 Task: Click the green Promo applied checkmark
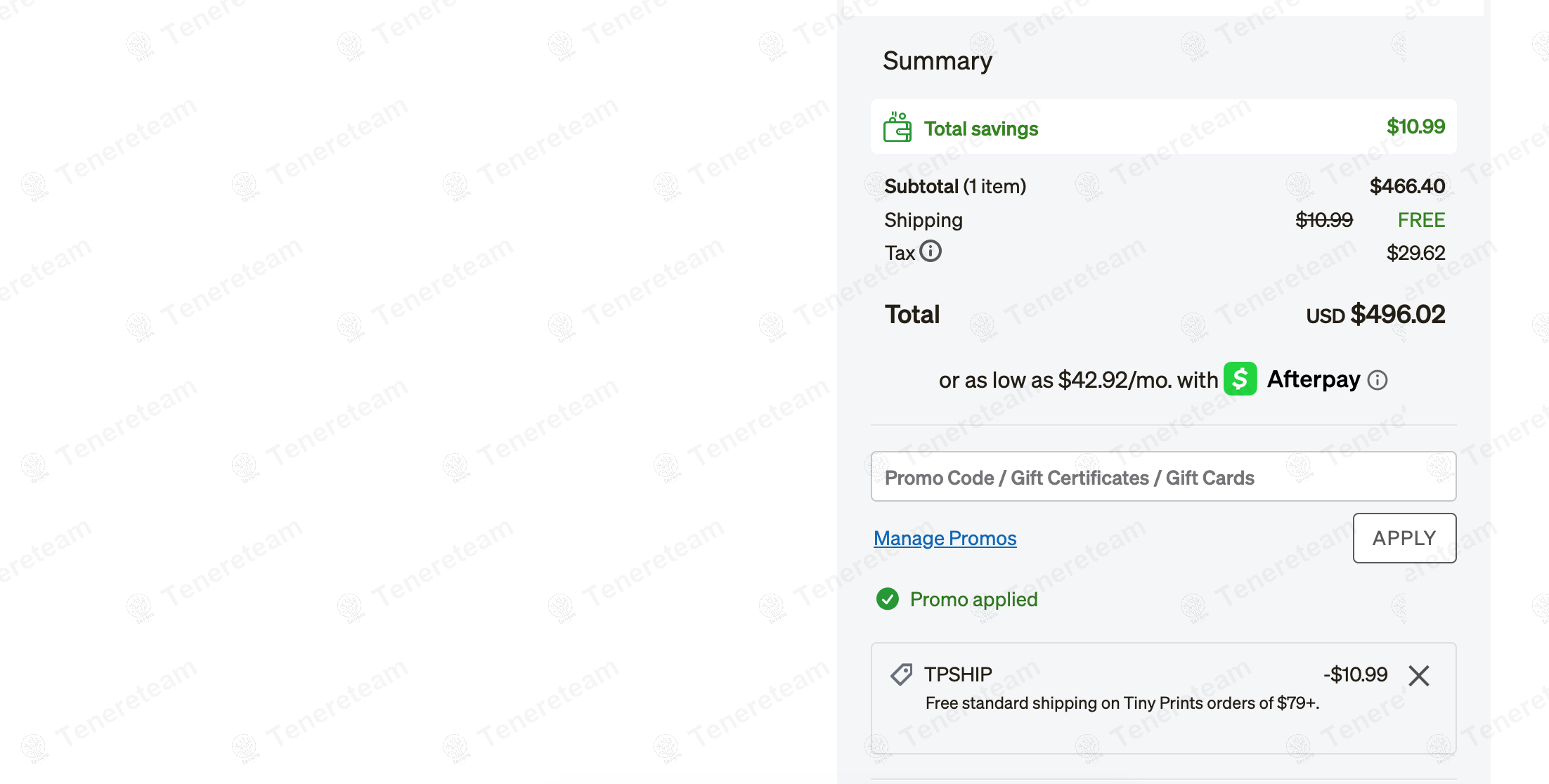click(888, 599)
